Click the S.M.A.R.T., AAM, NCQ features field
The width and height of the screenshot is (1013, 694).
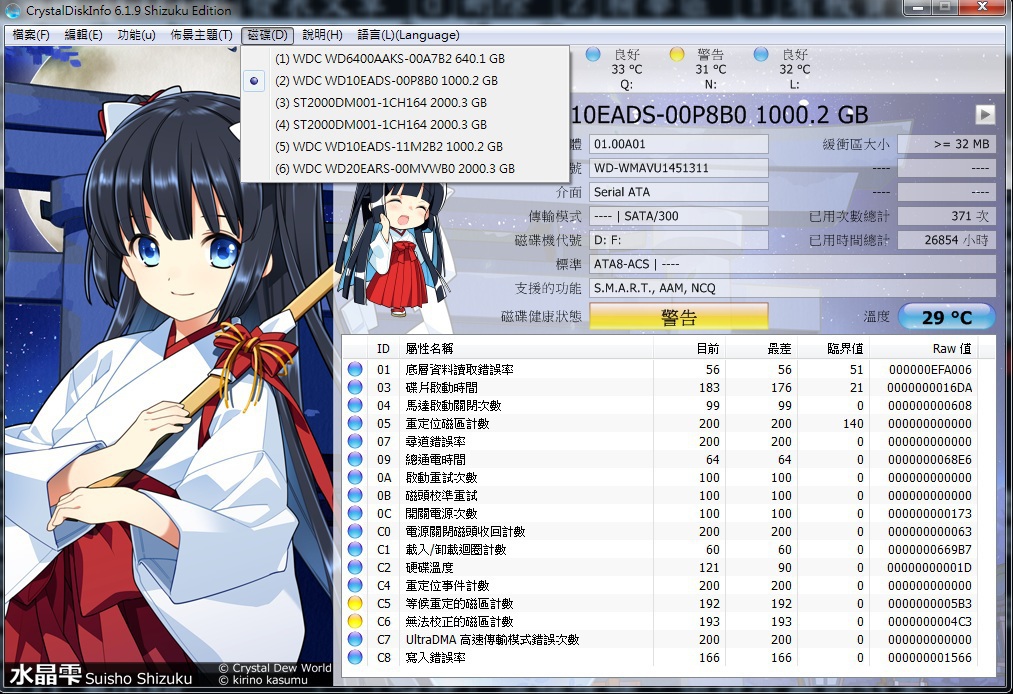coord(792,288)
